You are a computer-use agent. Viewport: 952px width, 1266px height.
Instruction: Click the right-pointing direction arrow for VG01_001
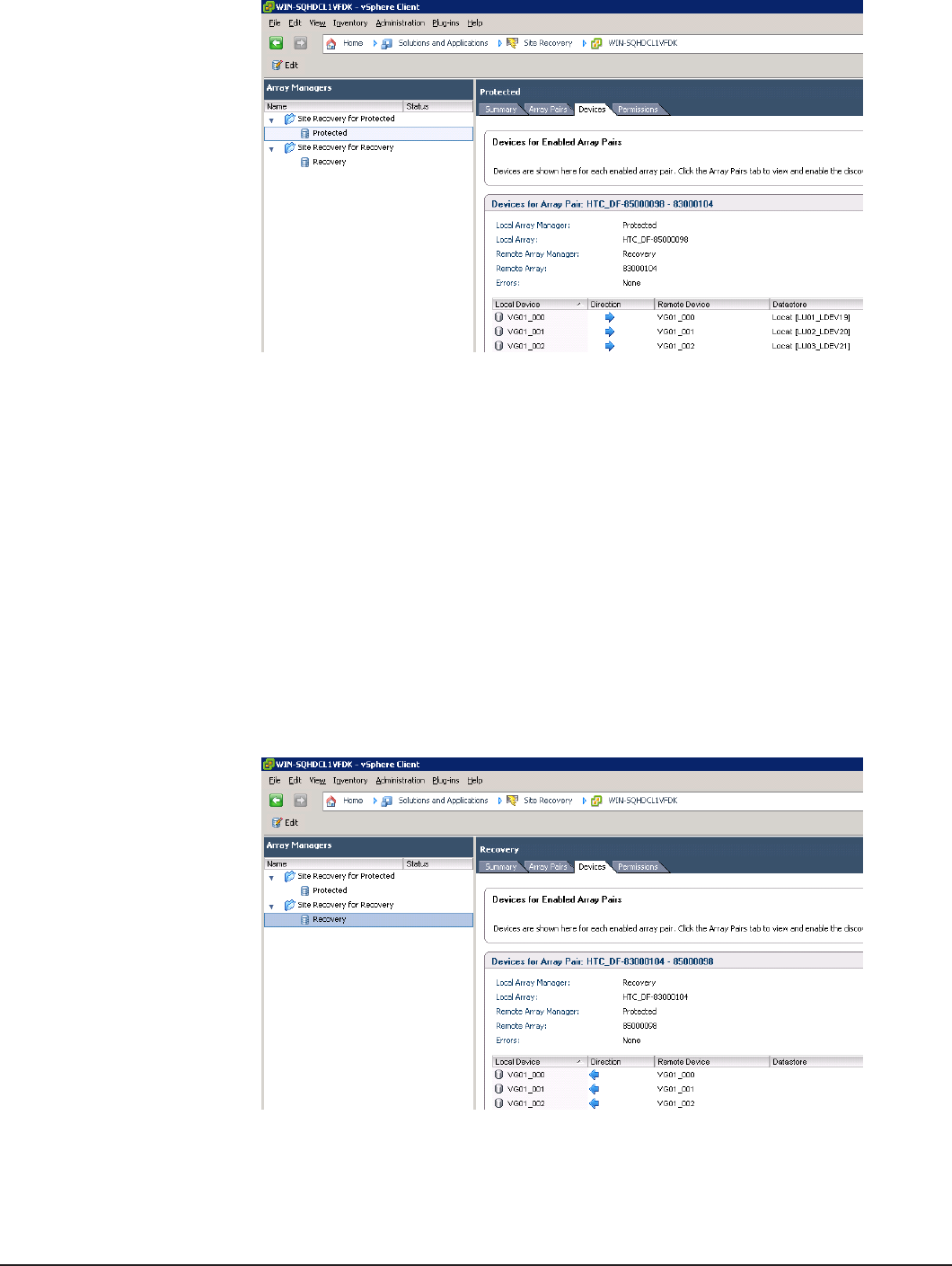610,332
